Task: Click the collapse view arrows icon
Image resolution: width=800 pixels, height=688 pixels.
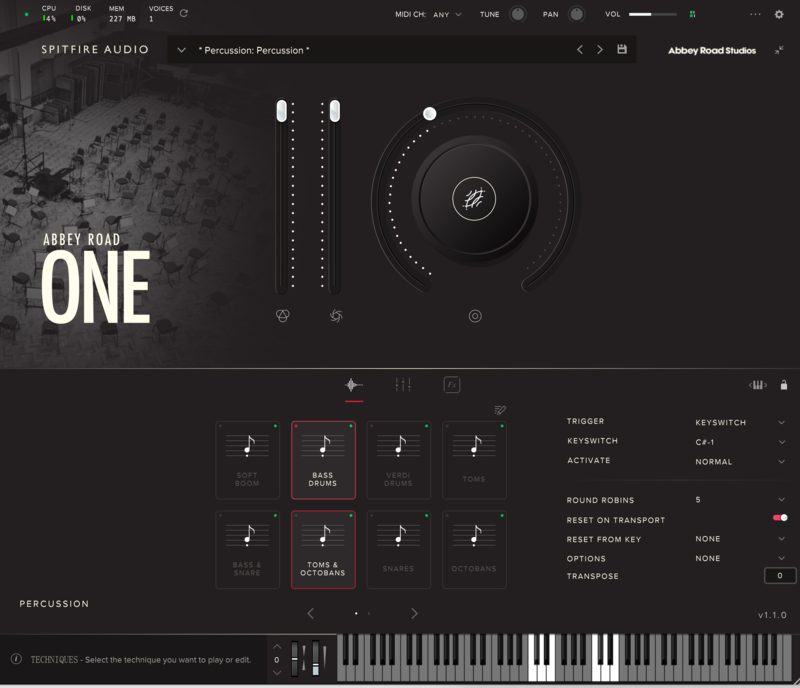Action: pos(779,50)
